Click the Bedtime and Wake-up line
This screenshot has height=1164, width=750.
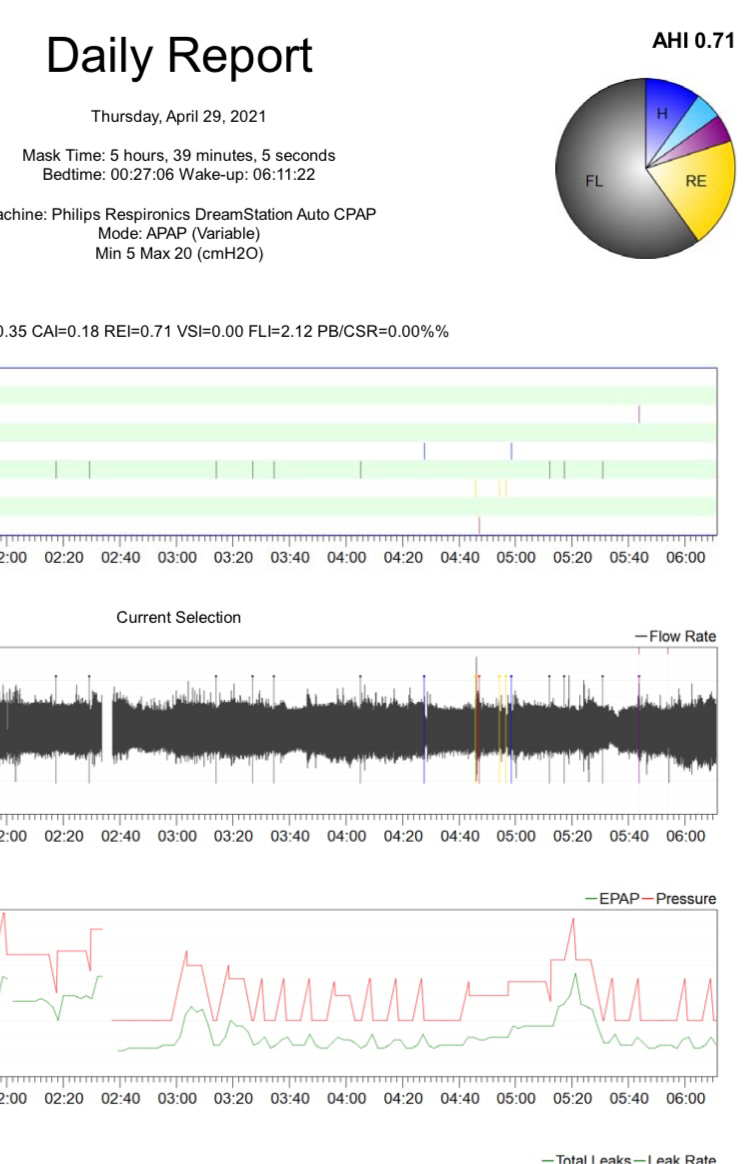(x=178, y=174)
